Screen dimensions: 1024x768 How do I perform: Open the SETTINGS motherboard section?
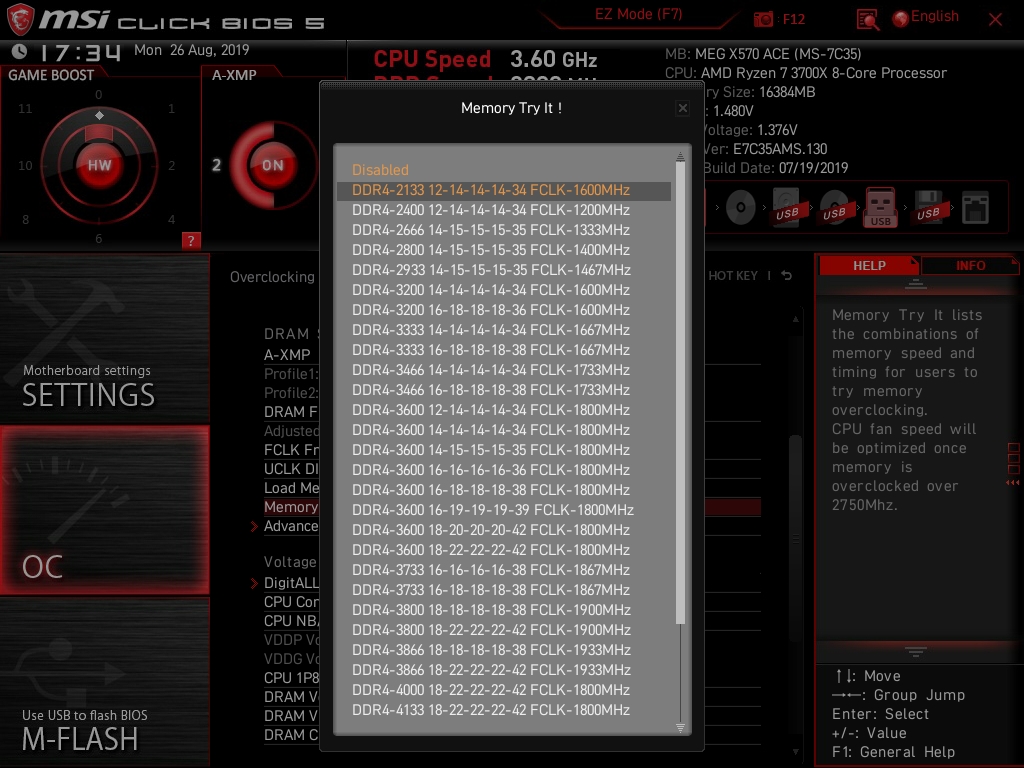point(104,340)
